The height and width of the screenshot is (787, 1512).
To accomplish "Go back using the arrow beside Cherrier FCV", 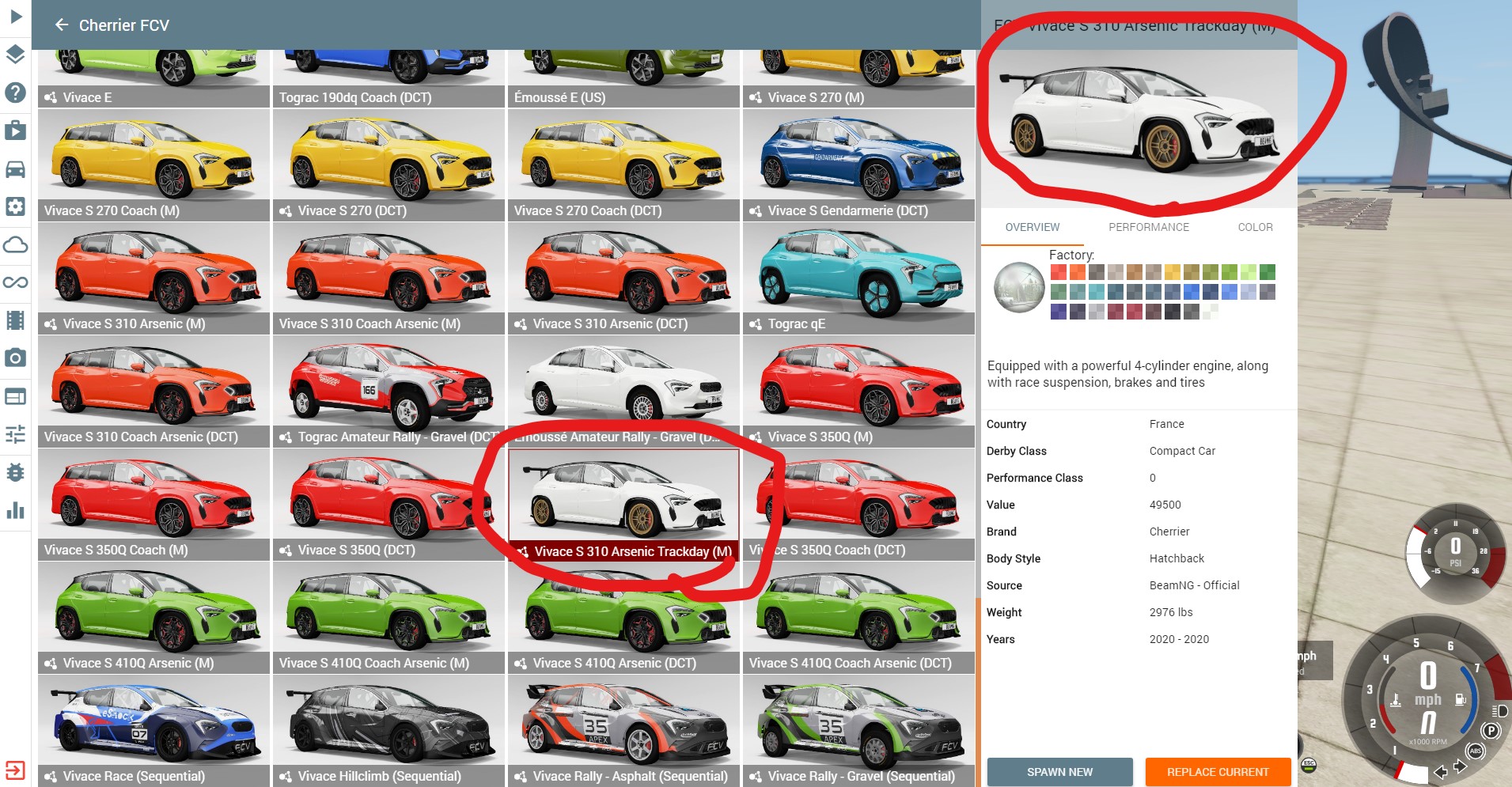I will (62, 25).
